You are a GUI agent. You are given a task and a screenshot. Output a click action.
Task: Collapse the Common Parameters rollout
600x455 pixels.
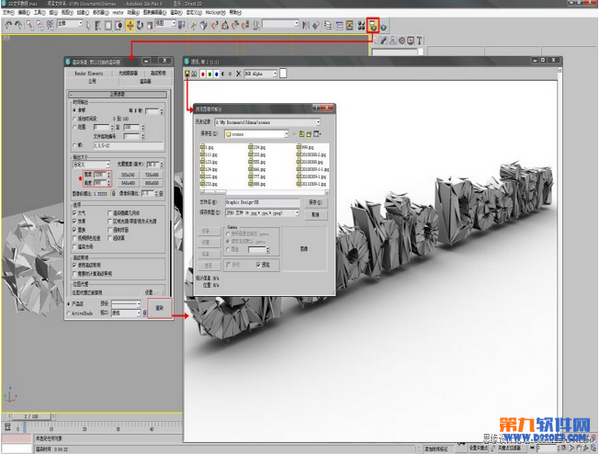(x=117, y=94)
